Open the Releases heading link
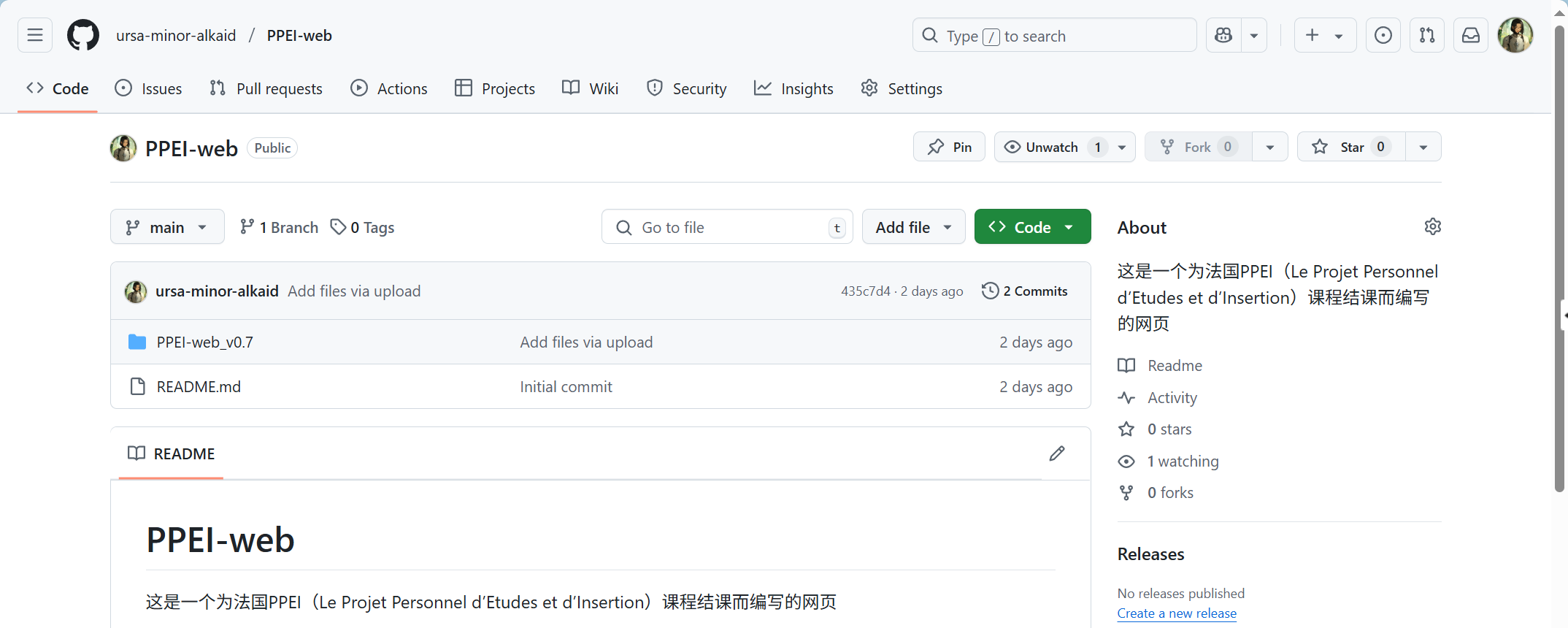Image resolution: width=1568 pixels, height=628 pixels. pyautogui.click(x=1150, y=554)
